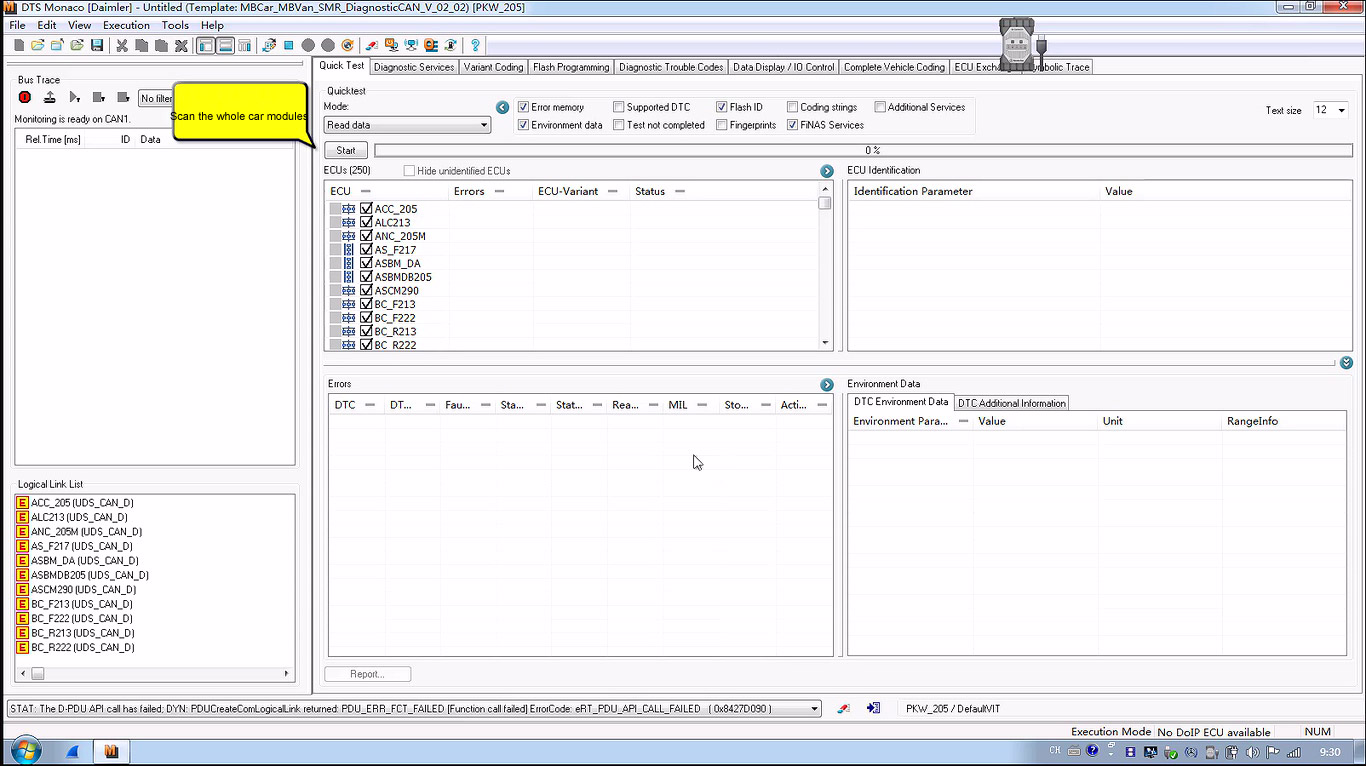This screenshot has width=1366, height=766.
Task: Uncheck the ACC_205 ECU checkbox
Action: click(x=366, y=209)
